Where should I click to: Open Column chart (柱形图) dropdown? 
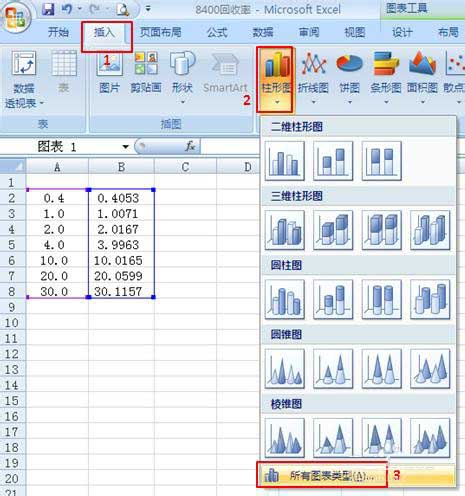point(276,79)
